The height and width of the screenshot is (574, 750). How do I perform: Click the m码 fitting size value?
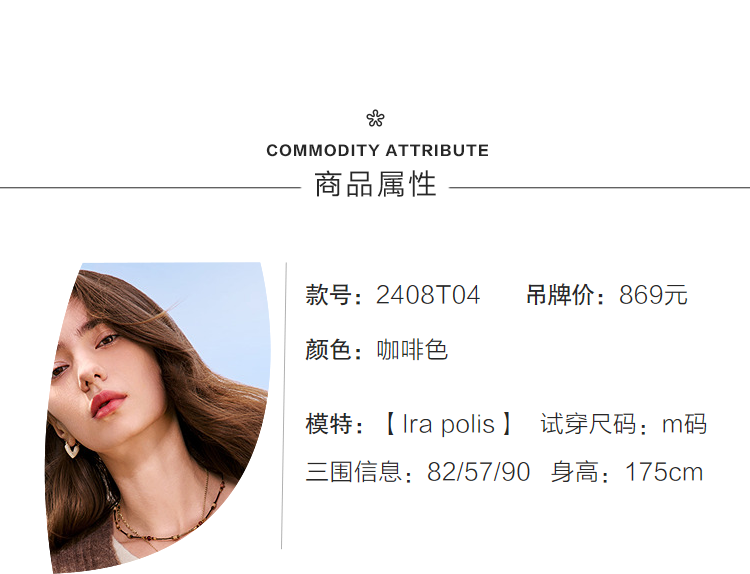point(684,424)
